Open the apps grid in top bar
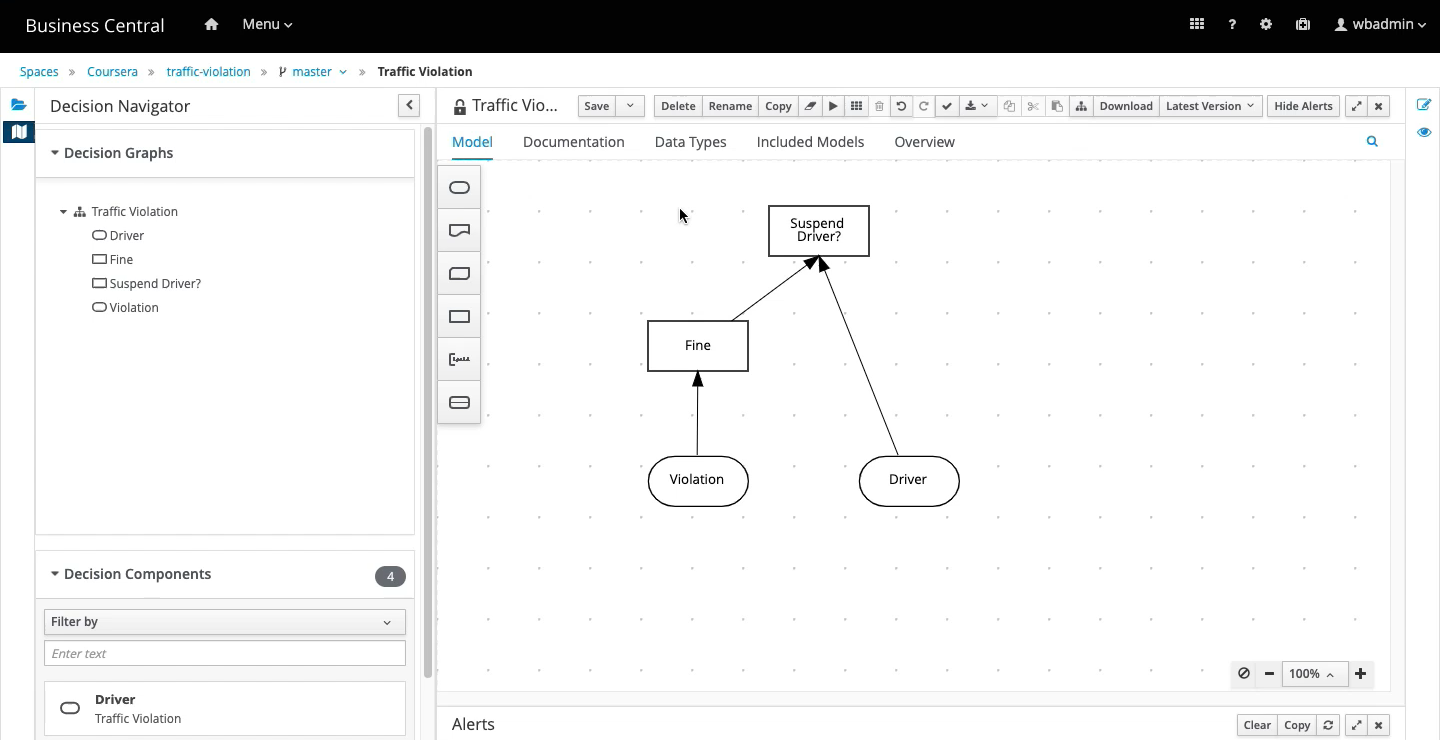The height and width of the screenshot is (740, 1440). pyautogui.click(x=1196, y=25)
